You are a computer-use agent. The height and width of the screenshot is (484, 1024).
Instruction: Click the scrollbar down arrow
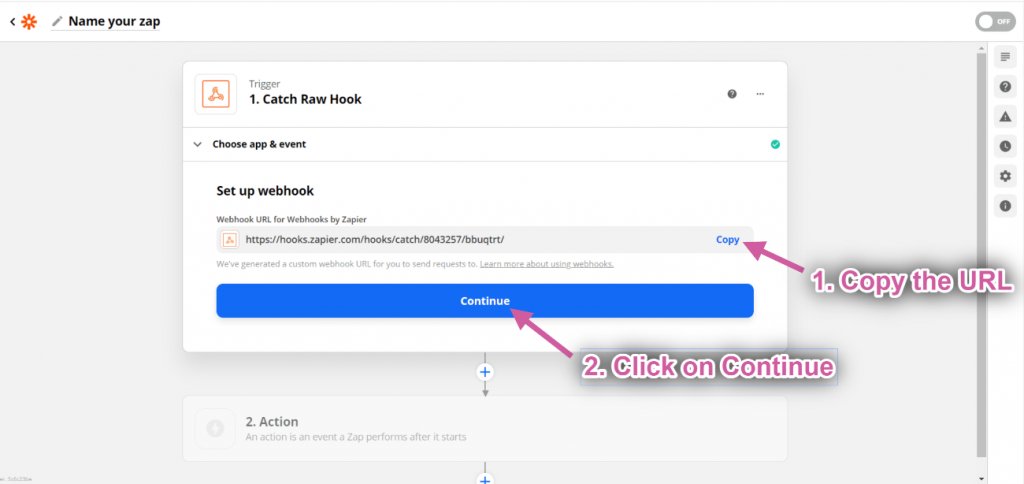click(x=982, y=479)
